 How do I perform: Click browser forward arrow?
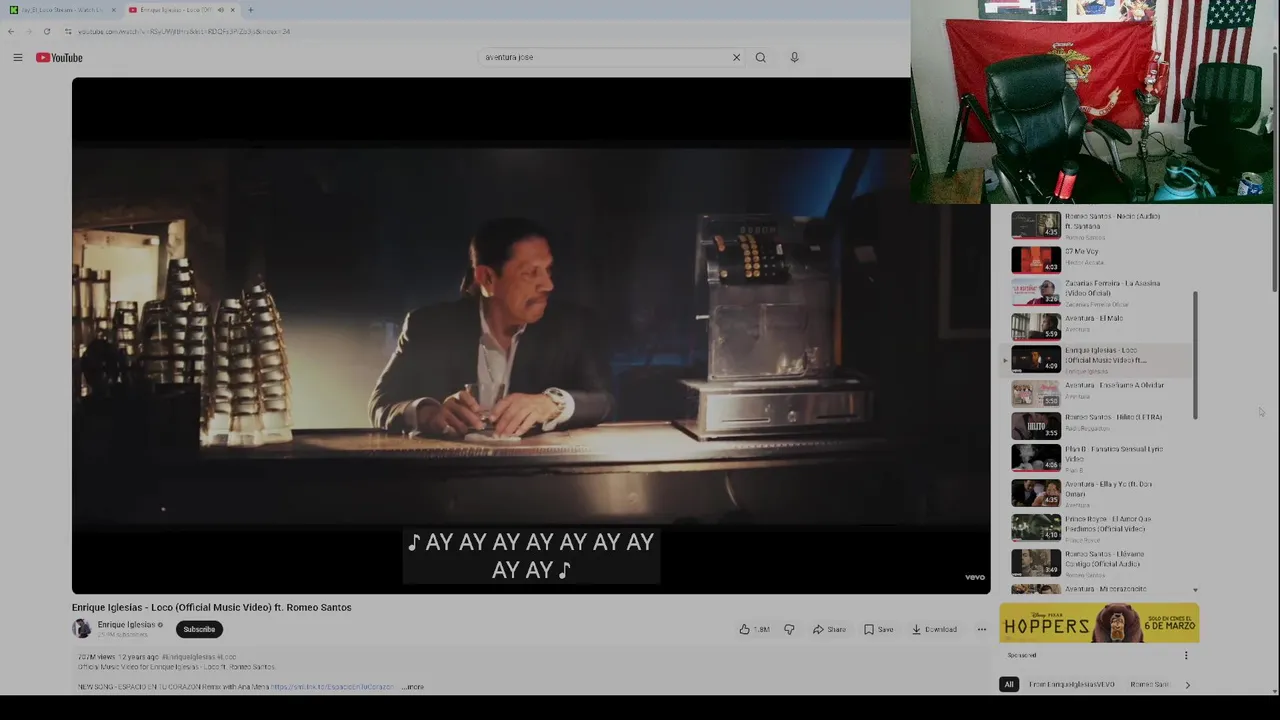coord(28,31)
